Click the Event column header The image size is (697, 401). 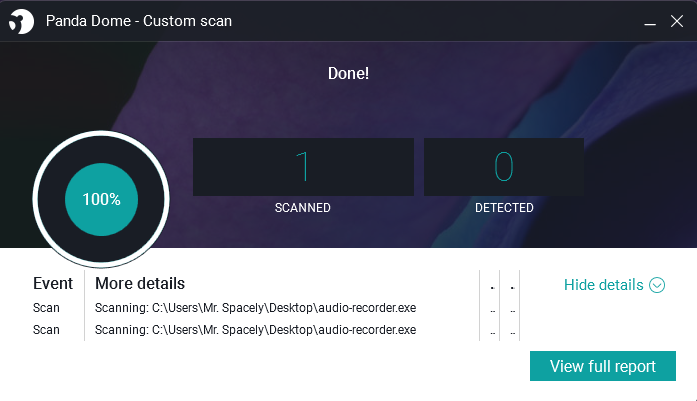[x=53, y=284]
